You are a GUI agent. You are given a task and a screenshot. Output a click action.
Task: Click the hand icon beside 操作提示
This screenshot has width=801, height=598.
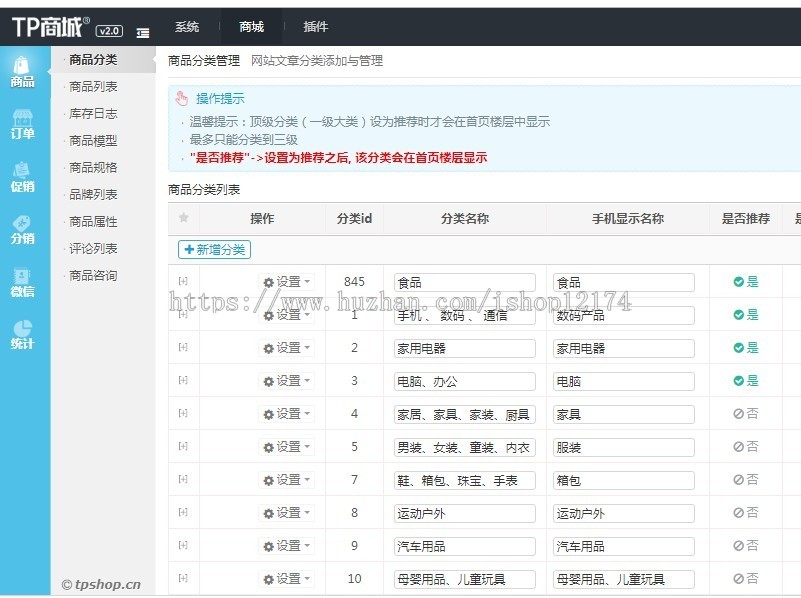pos(181,98)
